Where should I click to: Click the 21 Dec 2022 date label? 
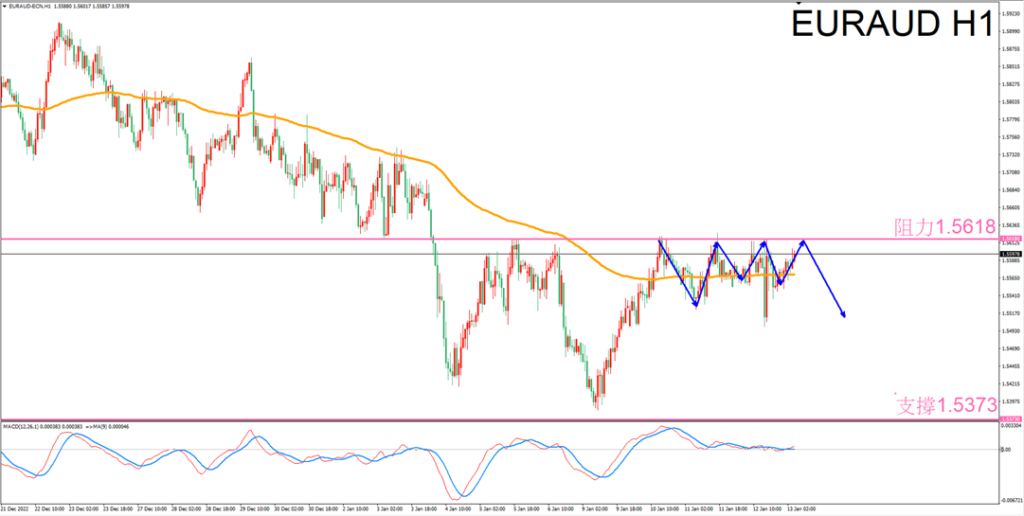[x=17, y=509]
